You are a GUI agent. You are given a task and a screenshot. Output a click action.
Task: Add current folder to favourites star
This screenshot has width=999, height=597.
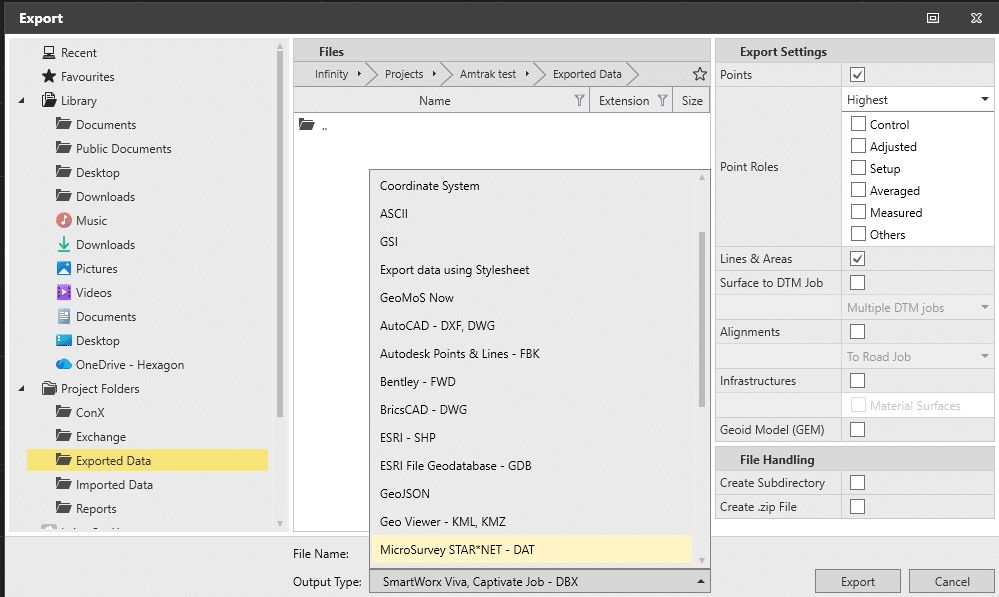699,74
